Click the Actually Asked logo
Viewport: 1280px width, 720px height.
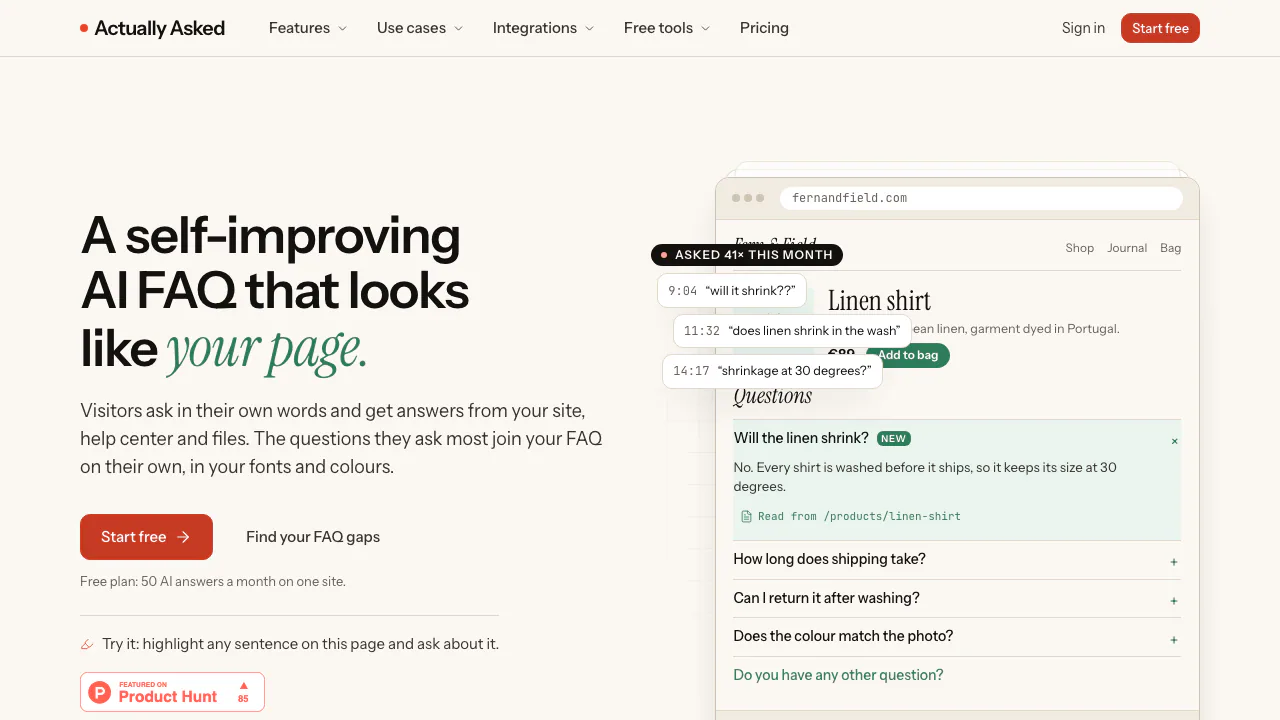point(152,28)
